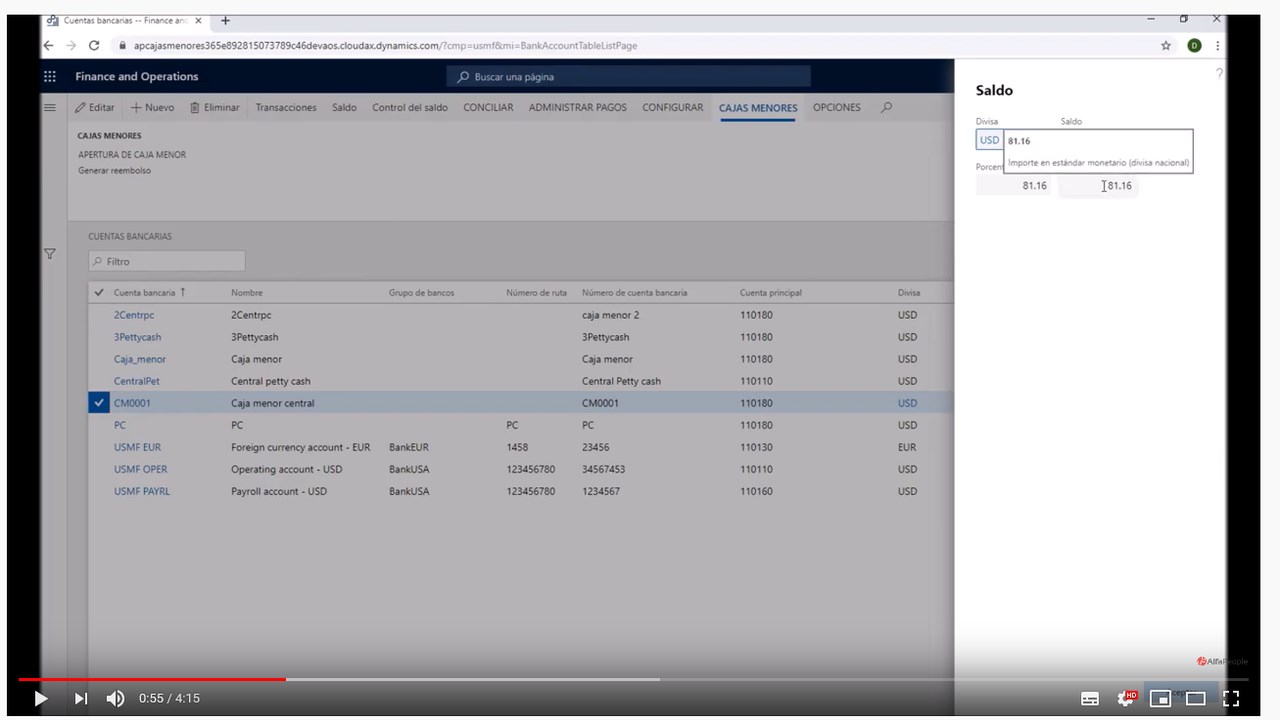Open the PC account link
The height and width of the screenshot is (720, 1280).
120,425
